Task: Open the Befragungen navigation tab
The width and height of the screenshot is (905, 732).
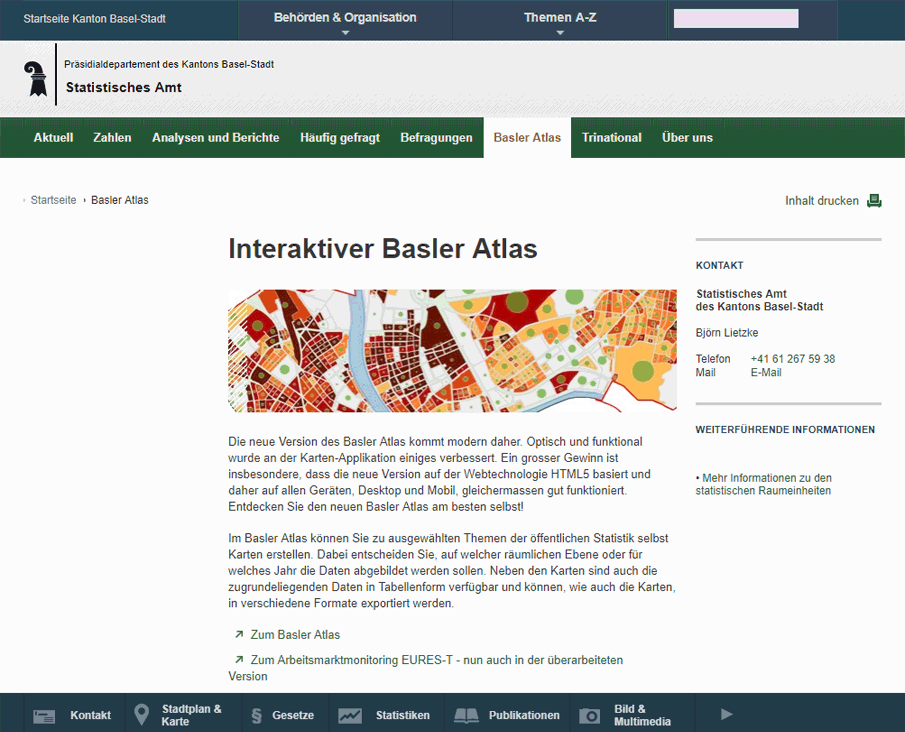Action: click(436, 137)
